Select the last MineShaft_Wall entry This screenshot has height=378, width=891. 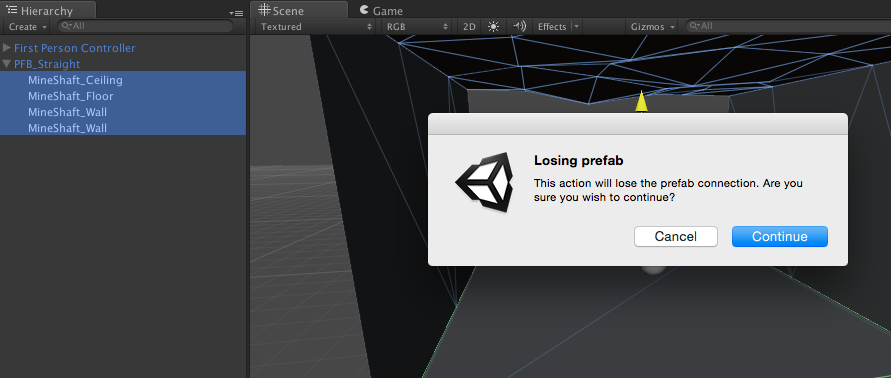[x=123, y=128]
